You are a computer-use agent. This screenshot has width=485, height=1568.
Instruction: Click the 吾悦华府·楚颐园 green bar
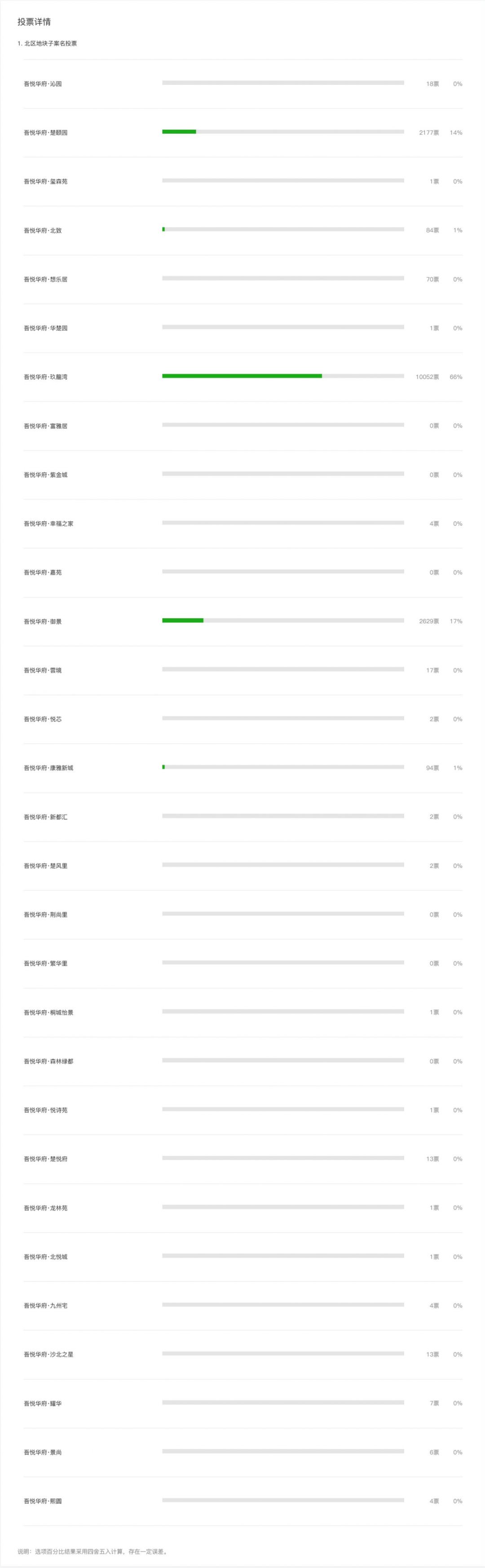(179, 132)
